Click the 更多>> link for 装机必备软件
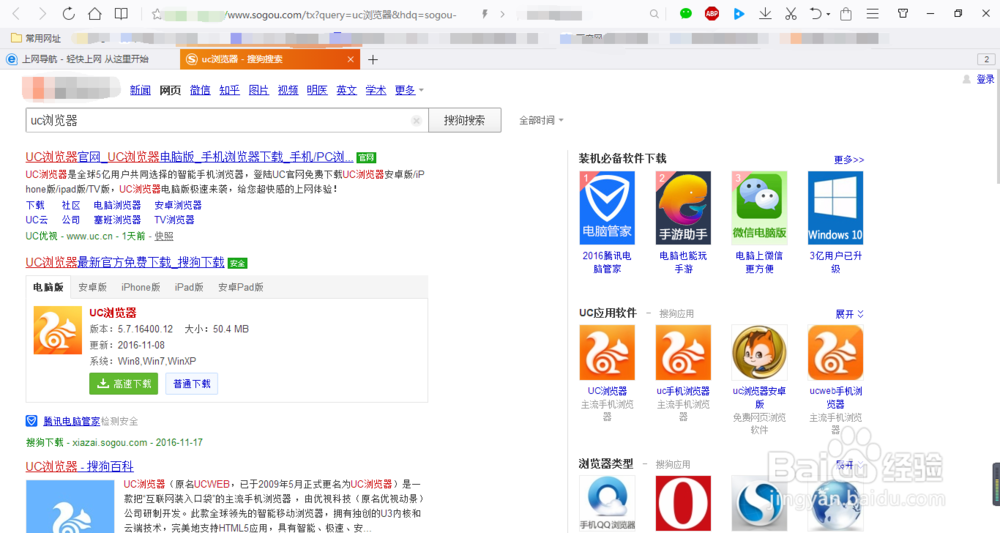Image resolution: width=1000 pixels, height=533 pixels. tap(849, 159)
